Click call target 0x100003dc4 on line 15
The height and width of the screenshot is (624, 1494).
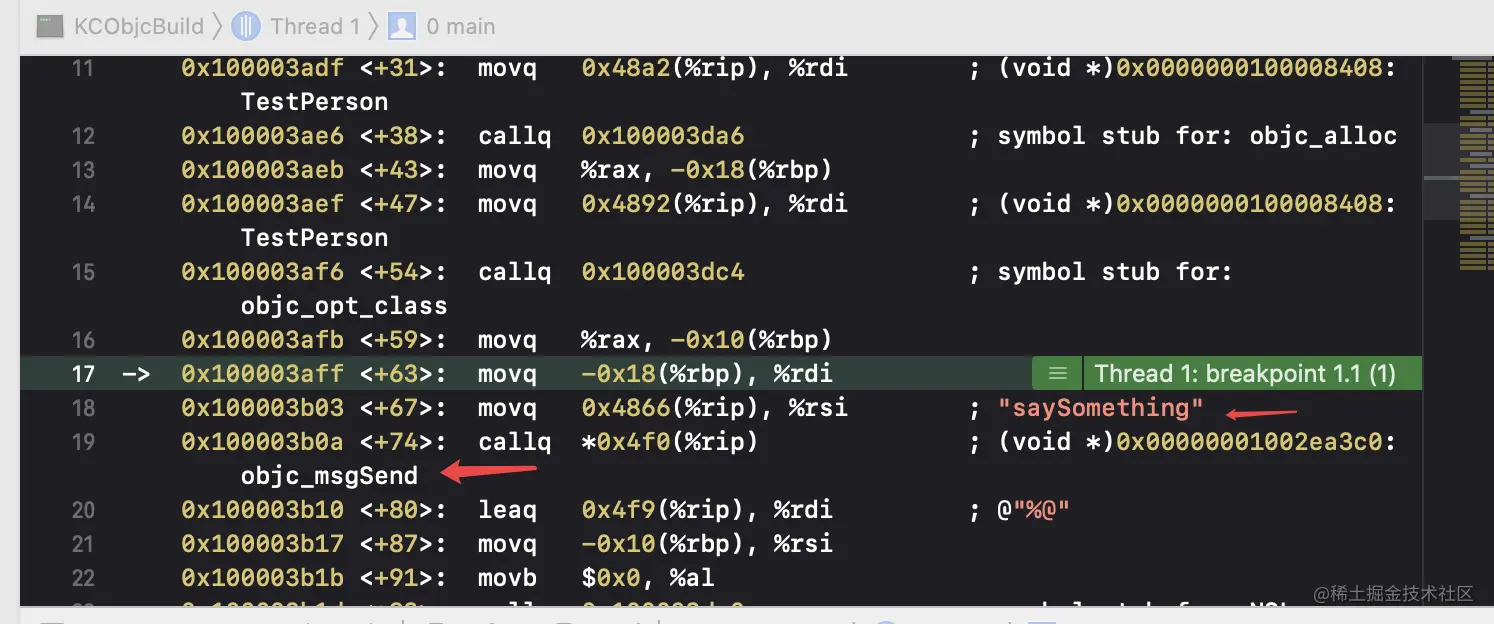pos(663,272)
